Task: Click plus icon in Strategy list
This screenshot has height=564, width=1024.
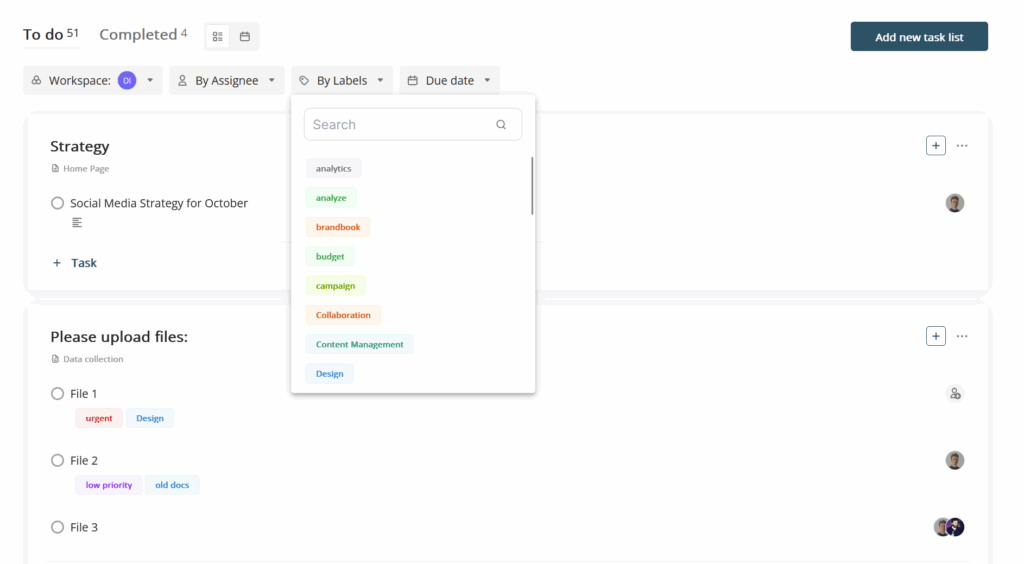Action: 935,146
